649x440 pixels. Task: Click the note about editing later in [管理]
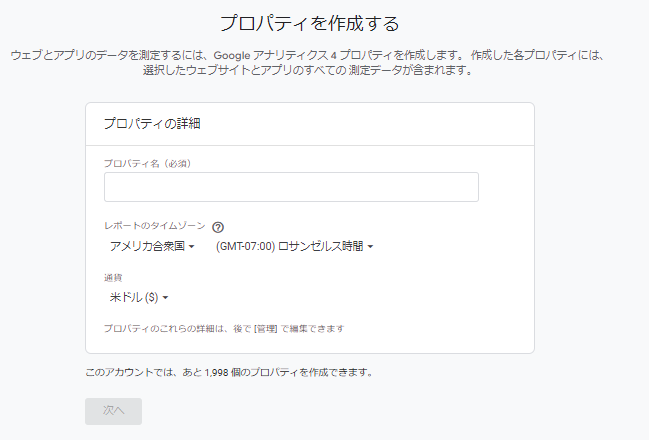click(x=224, y=329)
